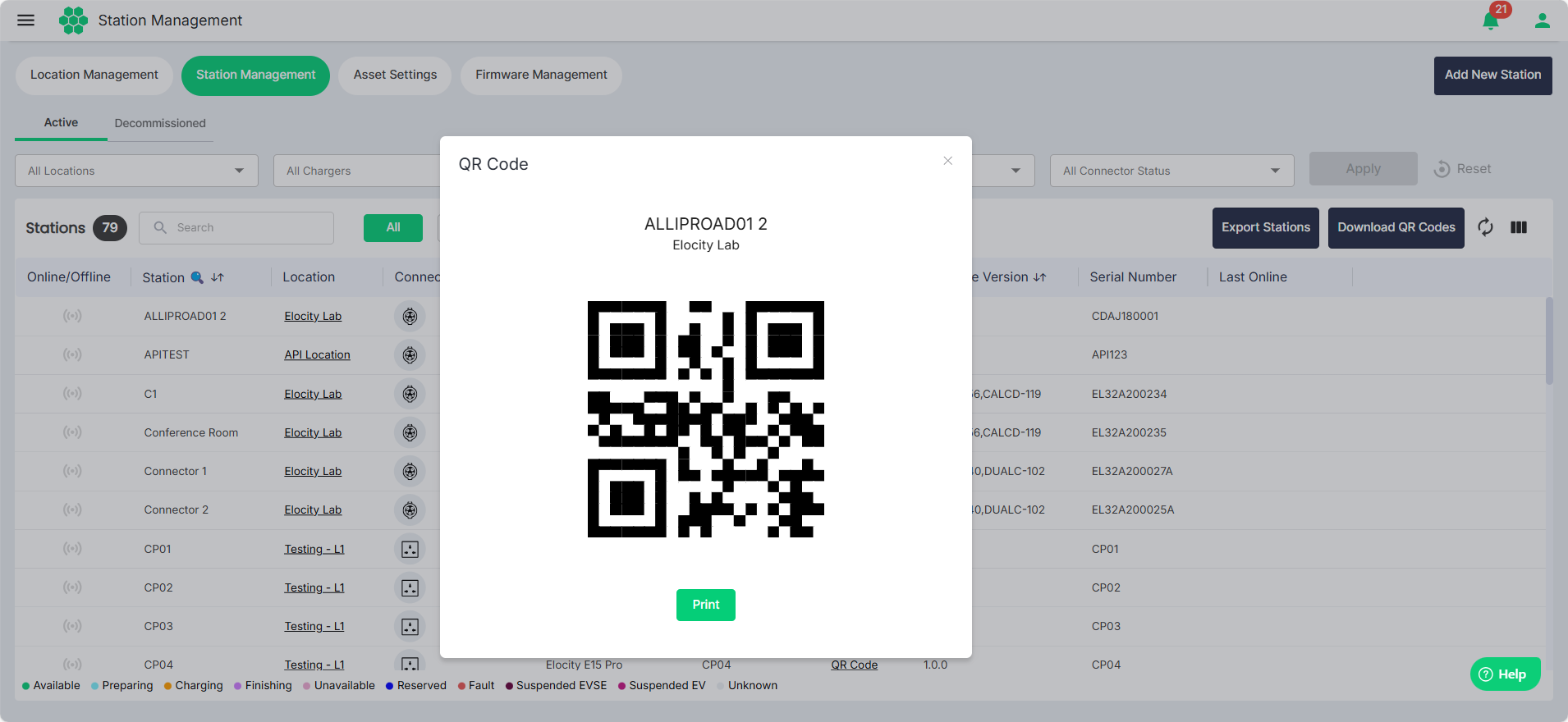Click socket icon in CP01 row

pyautogui.click(x=410, y=549)
